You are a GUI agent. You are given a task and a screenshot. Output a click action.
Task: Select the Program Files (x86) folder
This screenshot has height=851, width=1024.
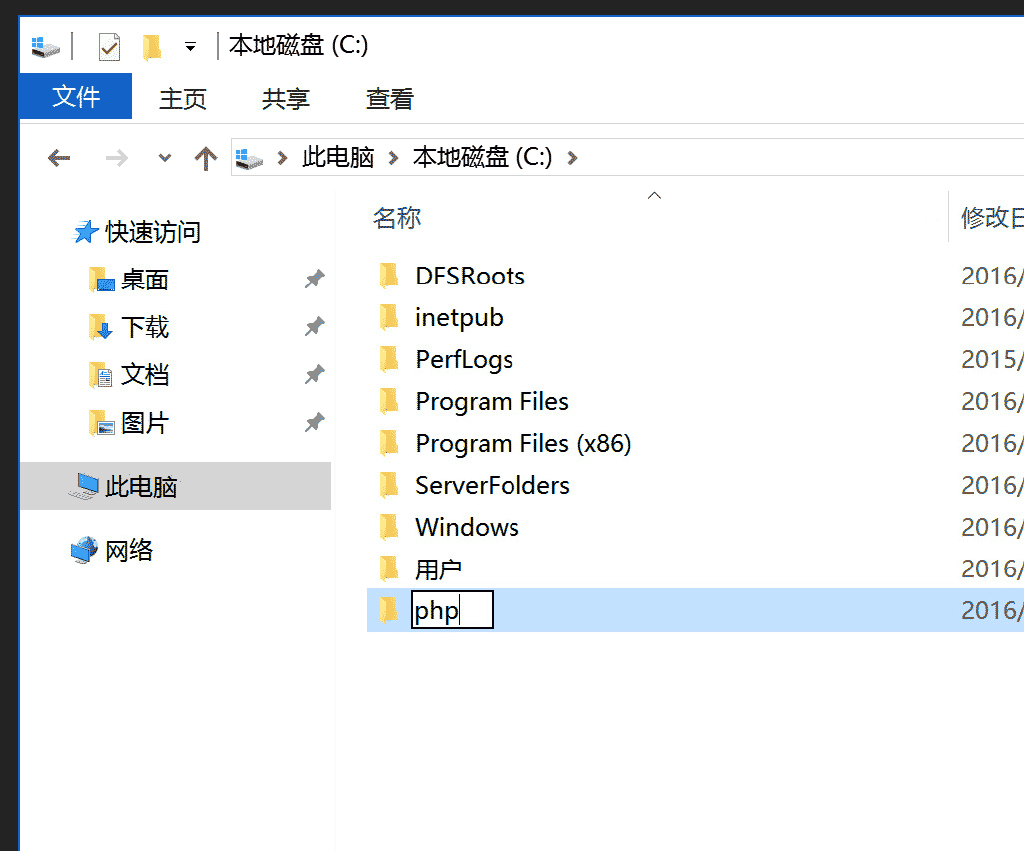[523, 443]
